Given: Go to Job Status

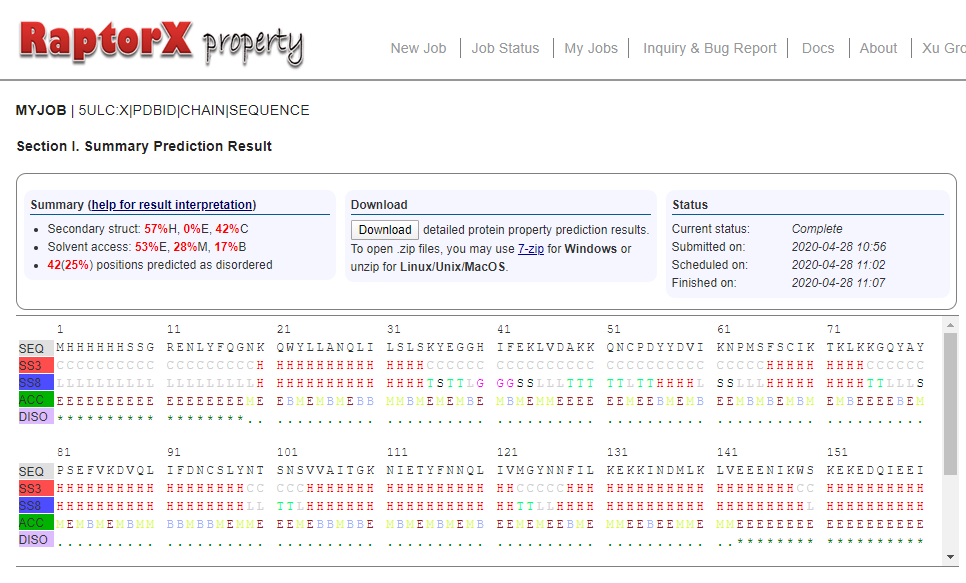Looking at the screenshot, I should [x=505, y=48].
